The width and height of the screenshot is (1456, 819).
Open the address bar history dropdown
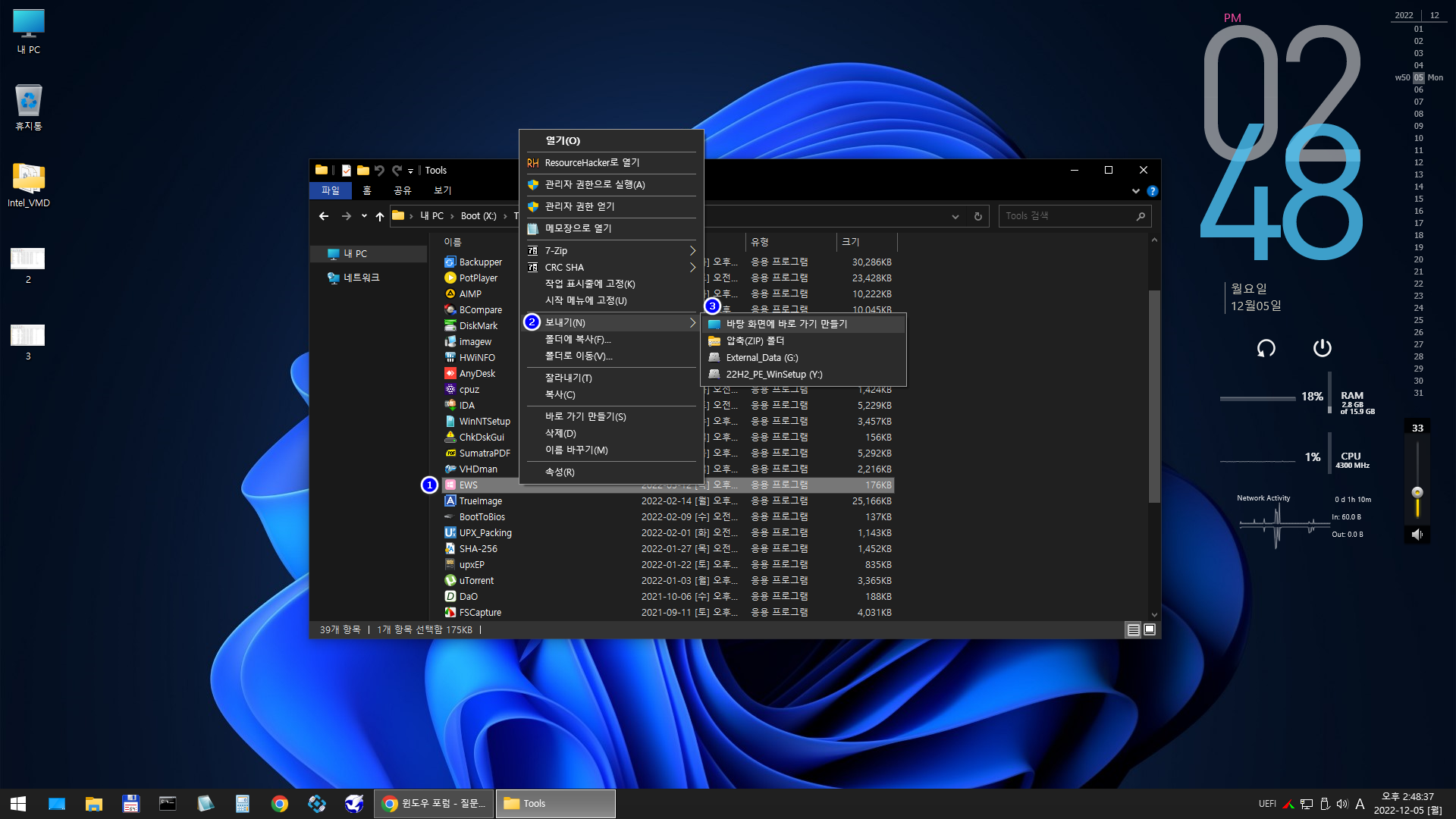(x=955, y=217)
